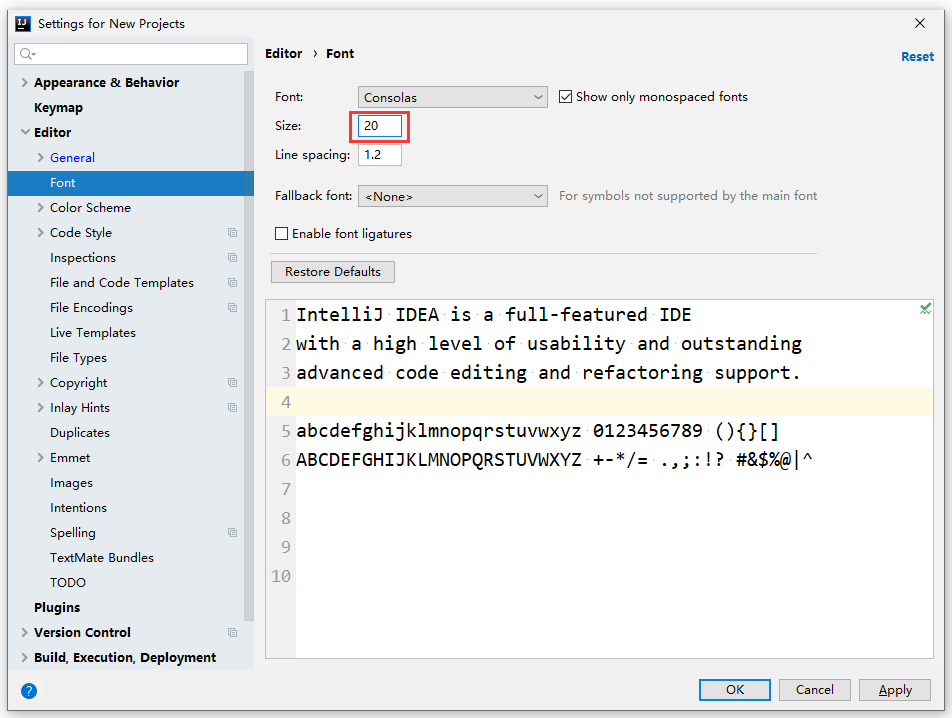Viewport: 952px width, 718px height.
Task: Click preview line 'IntelliJ IDEA is a full-featured IDE'
Action: [x=494, y=314]
